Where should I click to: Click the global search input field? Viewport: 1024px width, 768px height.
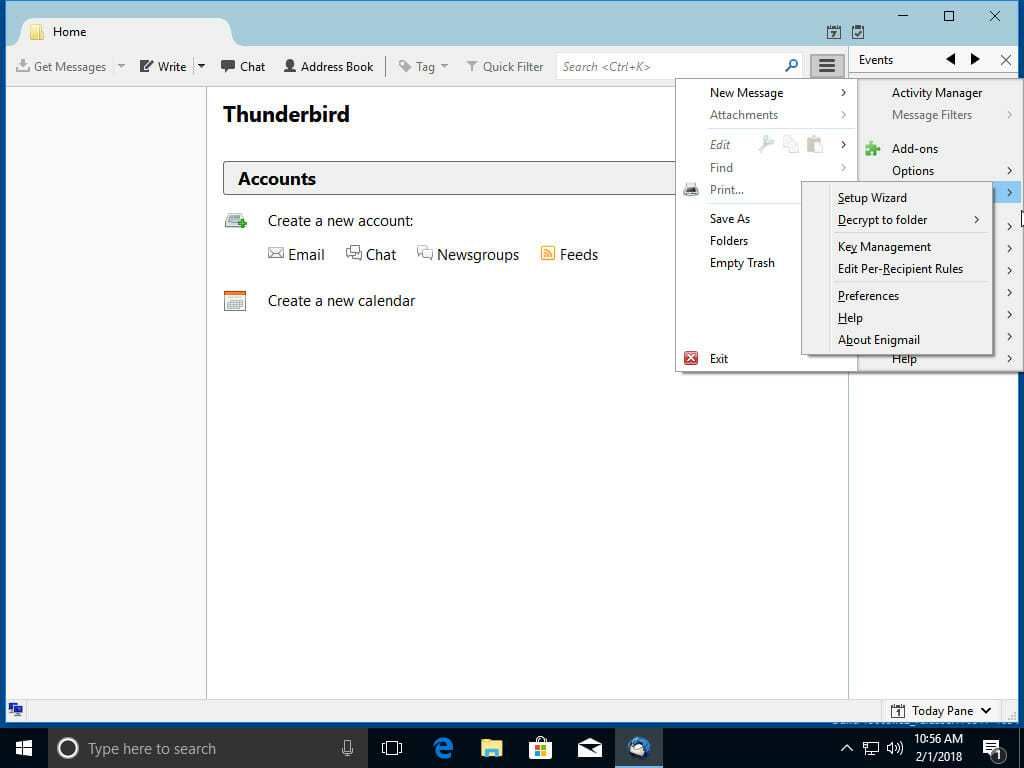[670, 67]
